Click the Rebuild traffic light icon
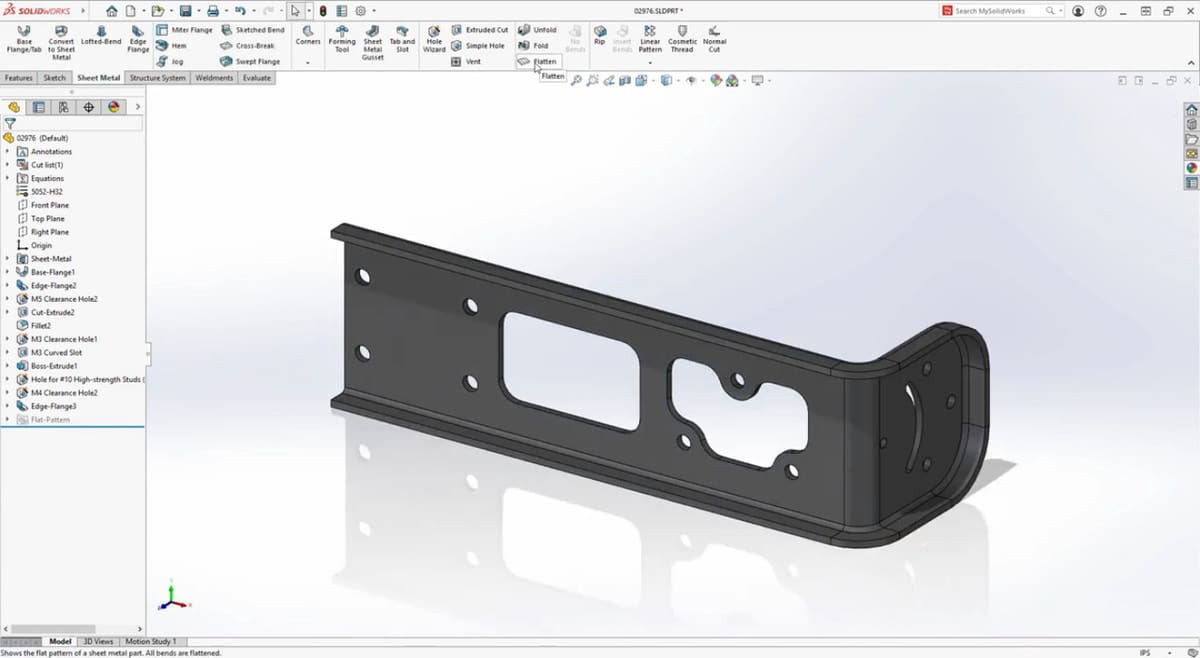The width and height of the screenshot is (1200, 658). coord(323,11)
